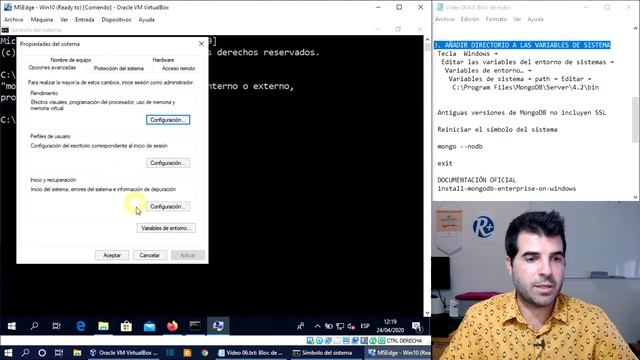
Task: Click 'Reiniciar el símbolo del sistema' line
Action: coord(497,129)
